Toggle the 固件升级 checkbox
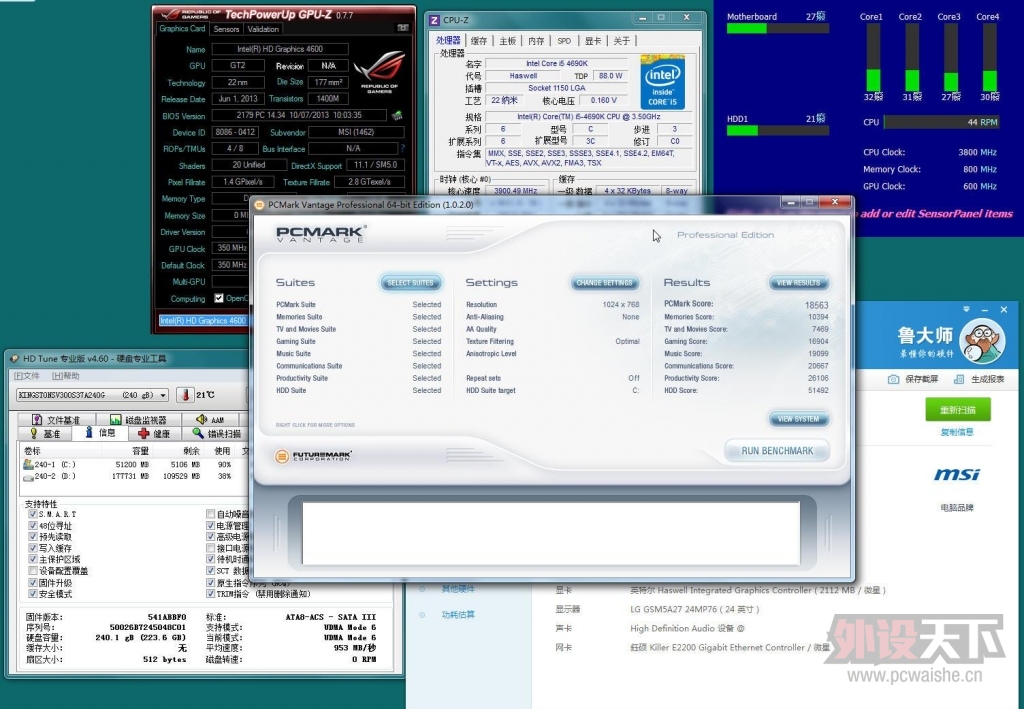 [x=32, y=582]
